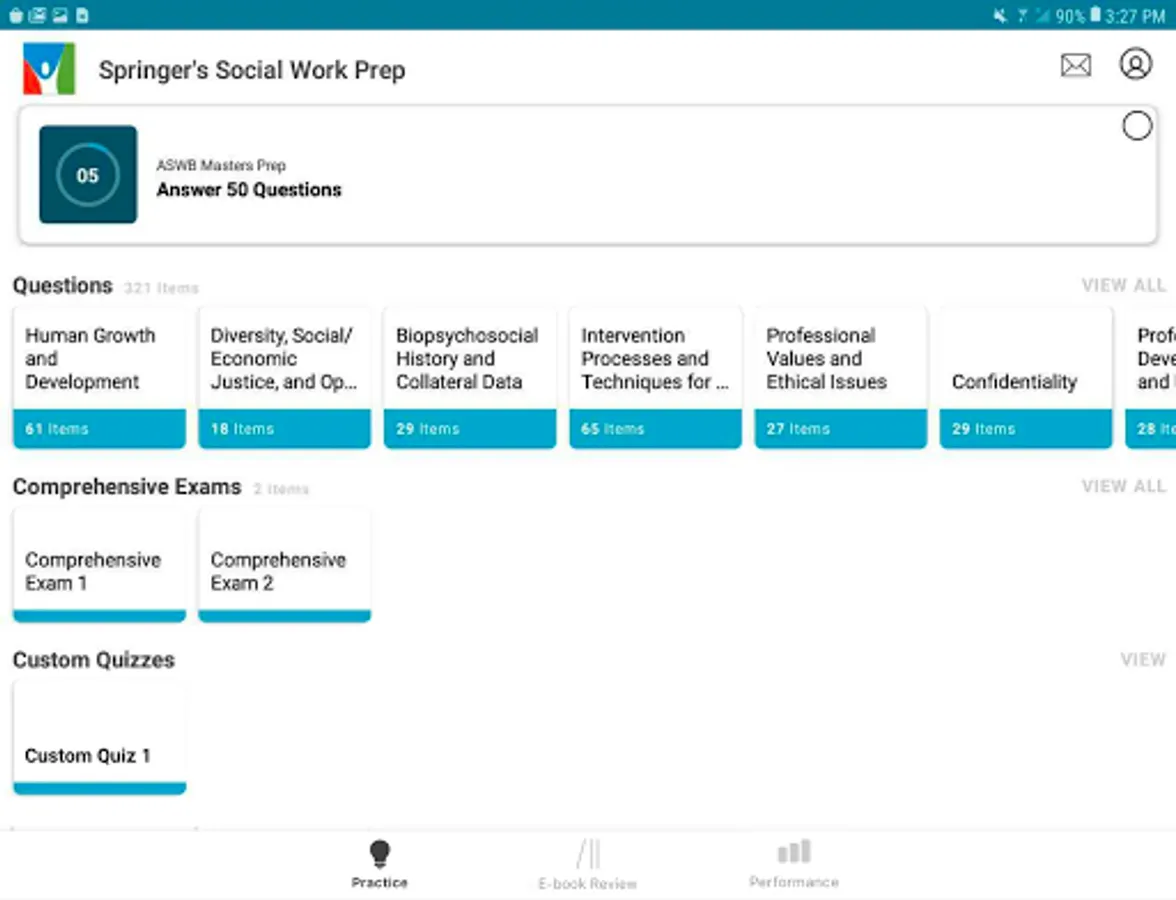Open the Diversity, Social/Economic Justice card
This screenshot has height=900, width=1176.
284,377
